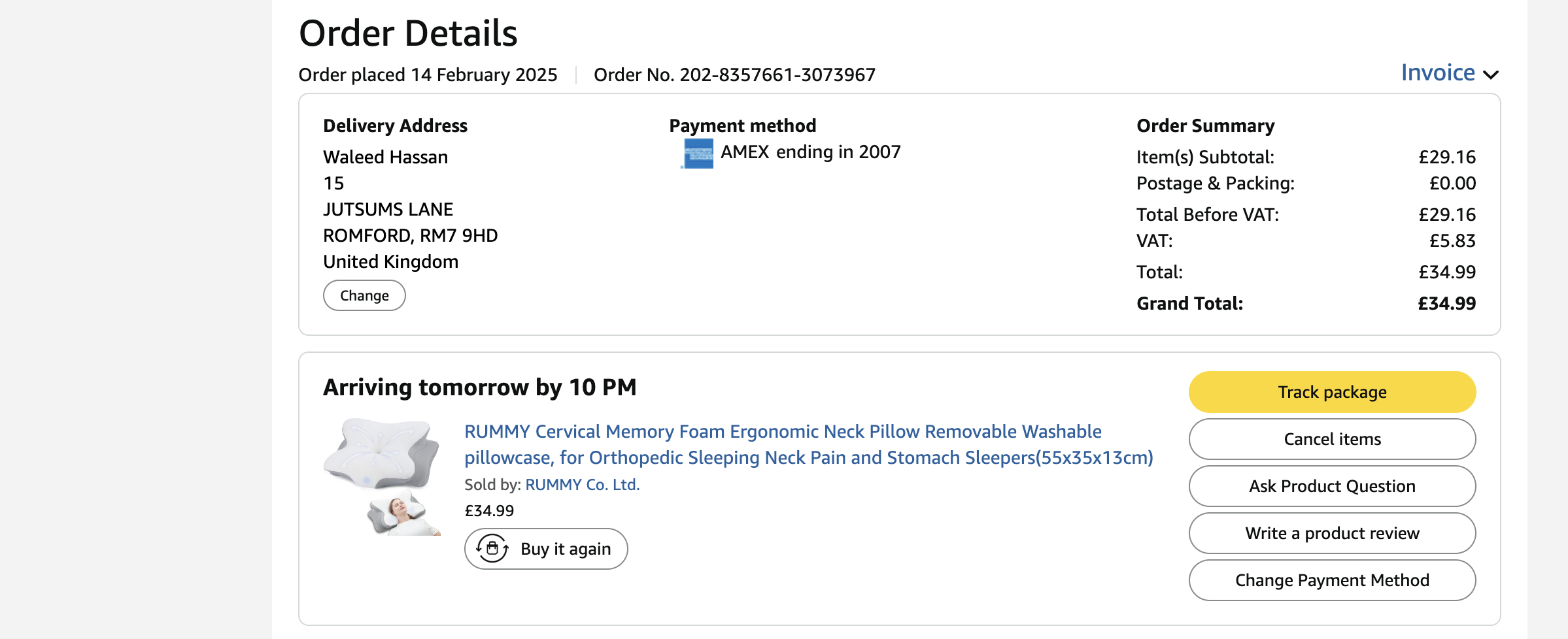Open Write a product review
Image resolution: width=1568 pixels, height=639 pixels.
click(x=1332, y=533)
